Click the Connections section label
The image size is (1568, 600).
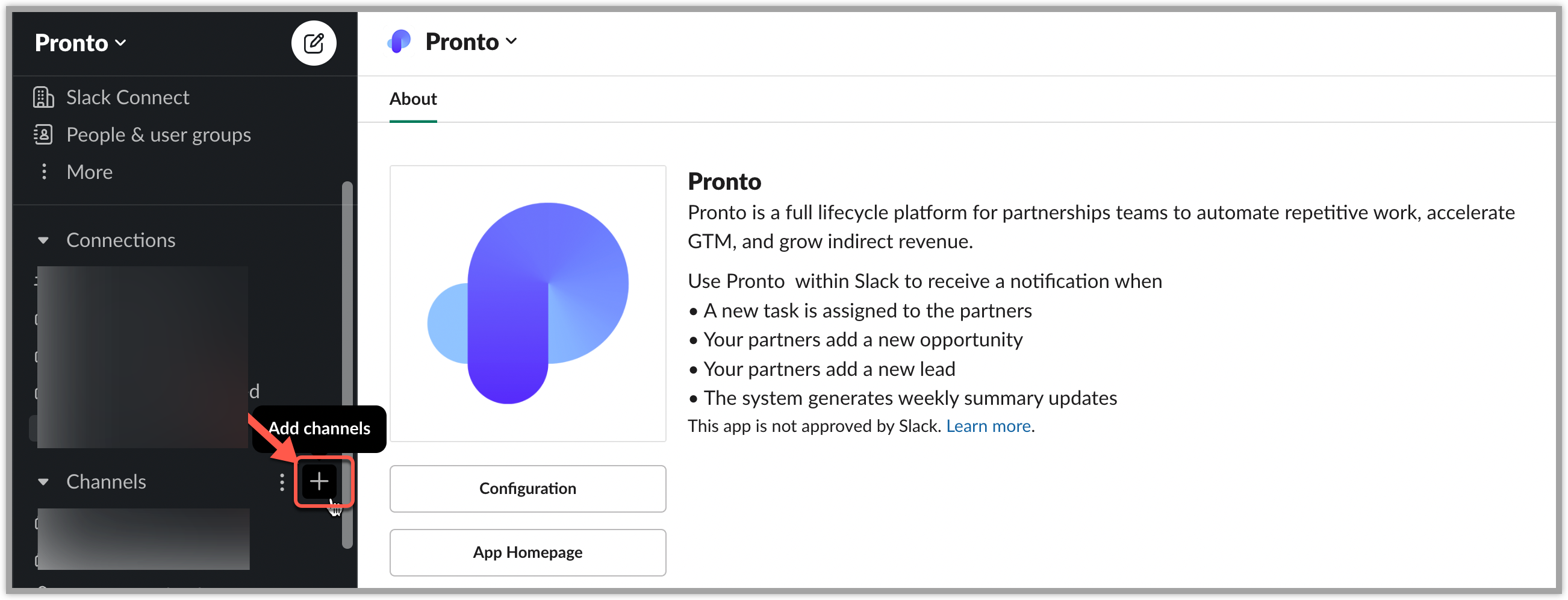(x=120, y=240)
